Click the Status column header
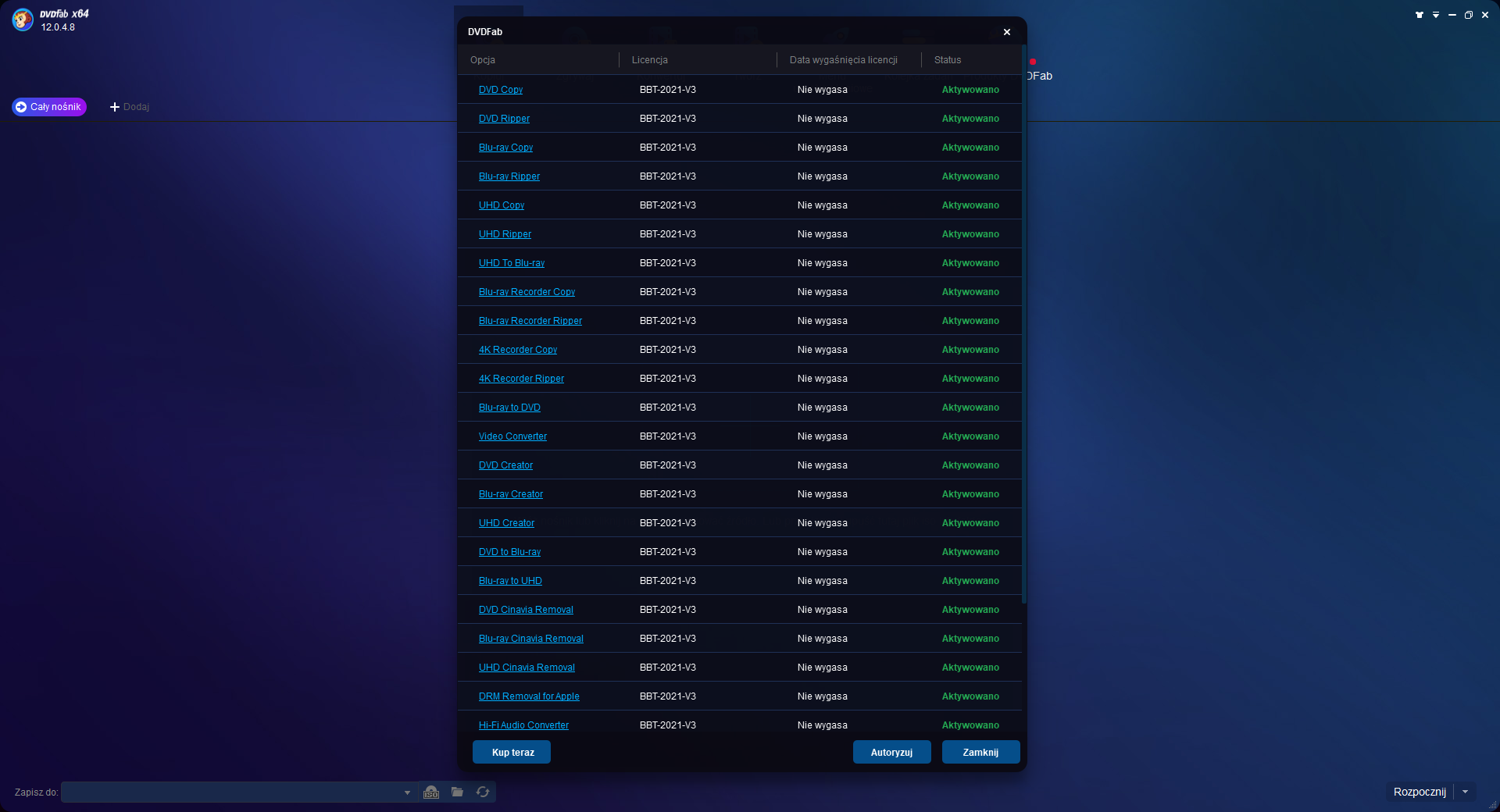Image resolution: width=1500 pixels, height=812 pixels. 948,60
